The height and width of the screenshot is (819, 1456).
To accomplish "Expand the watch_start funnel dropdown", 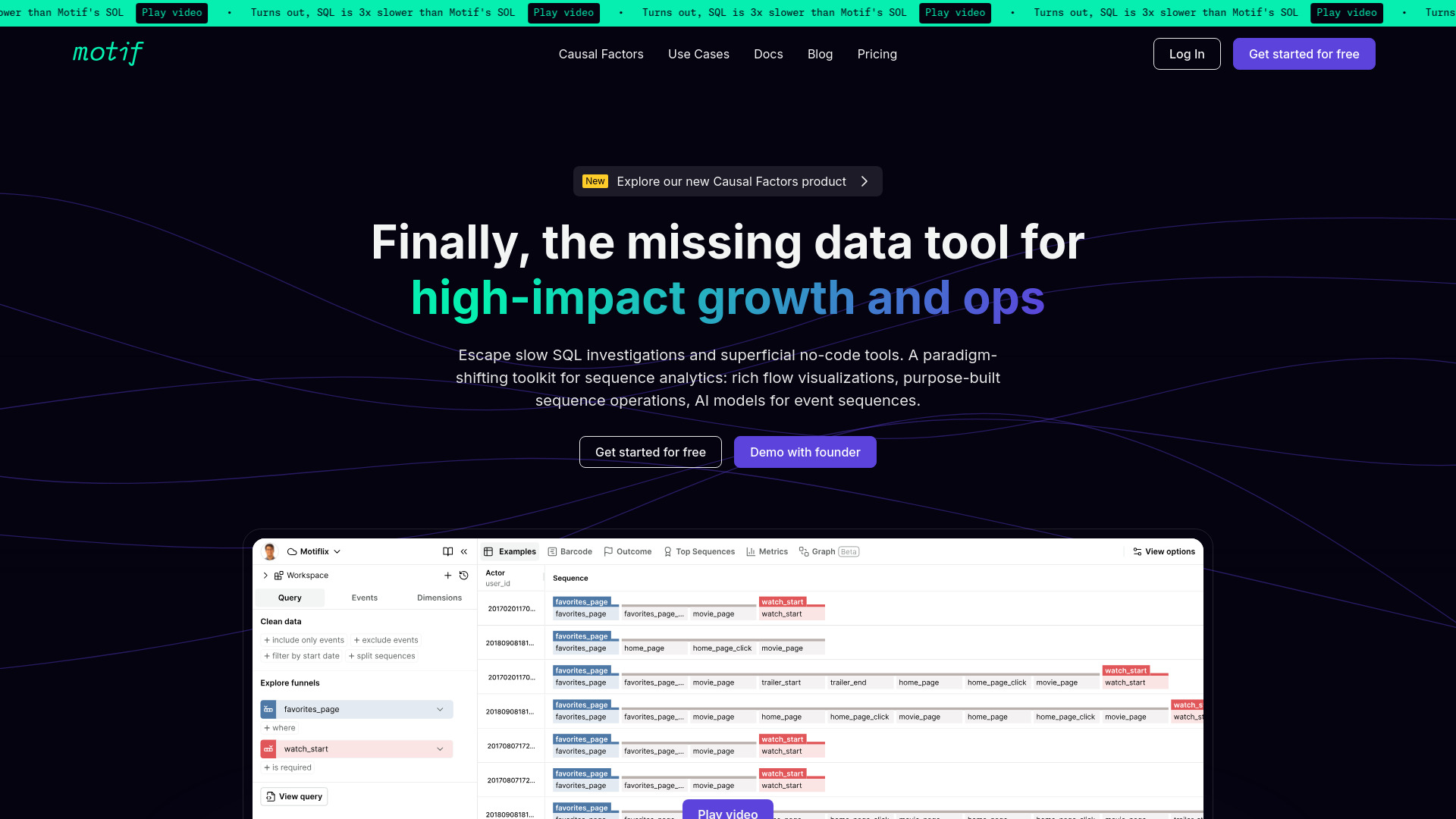I will (x=438, y=748).
